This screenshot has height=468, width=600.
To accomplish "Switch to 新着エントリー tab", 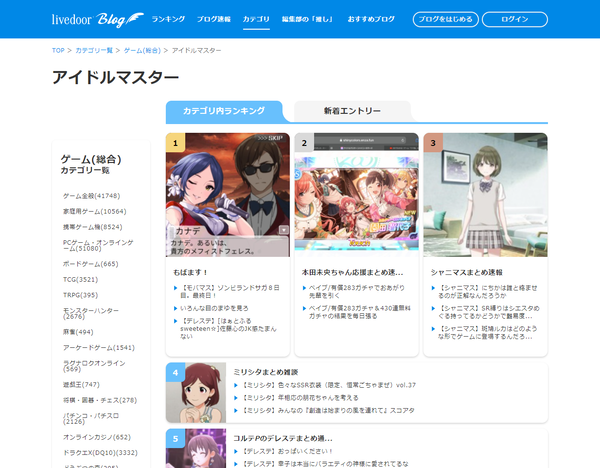I will click(352, 111).
